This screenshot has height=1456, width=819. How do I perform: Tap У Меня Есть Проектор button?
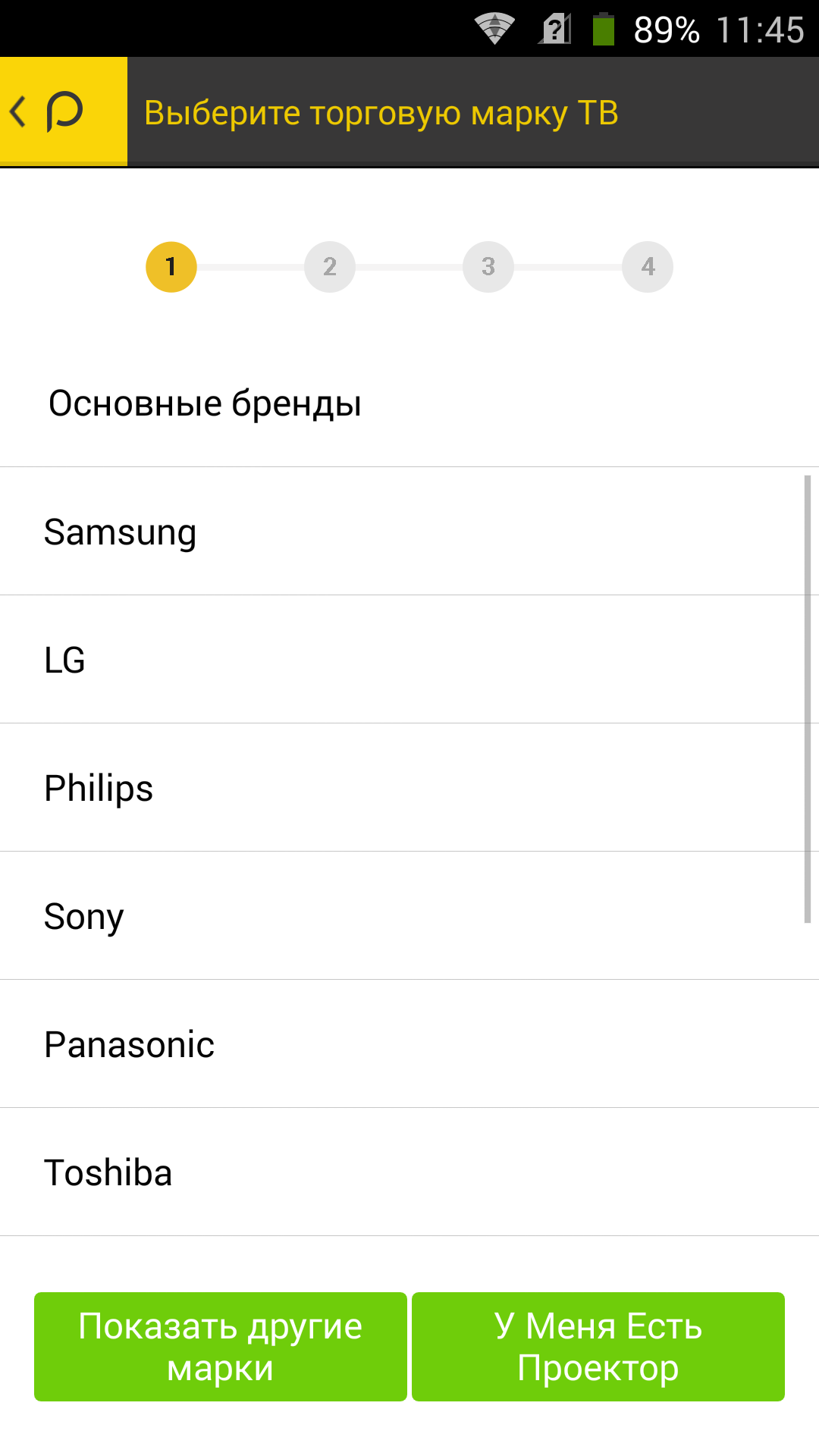(x=598, y=1347)
